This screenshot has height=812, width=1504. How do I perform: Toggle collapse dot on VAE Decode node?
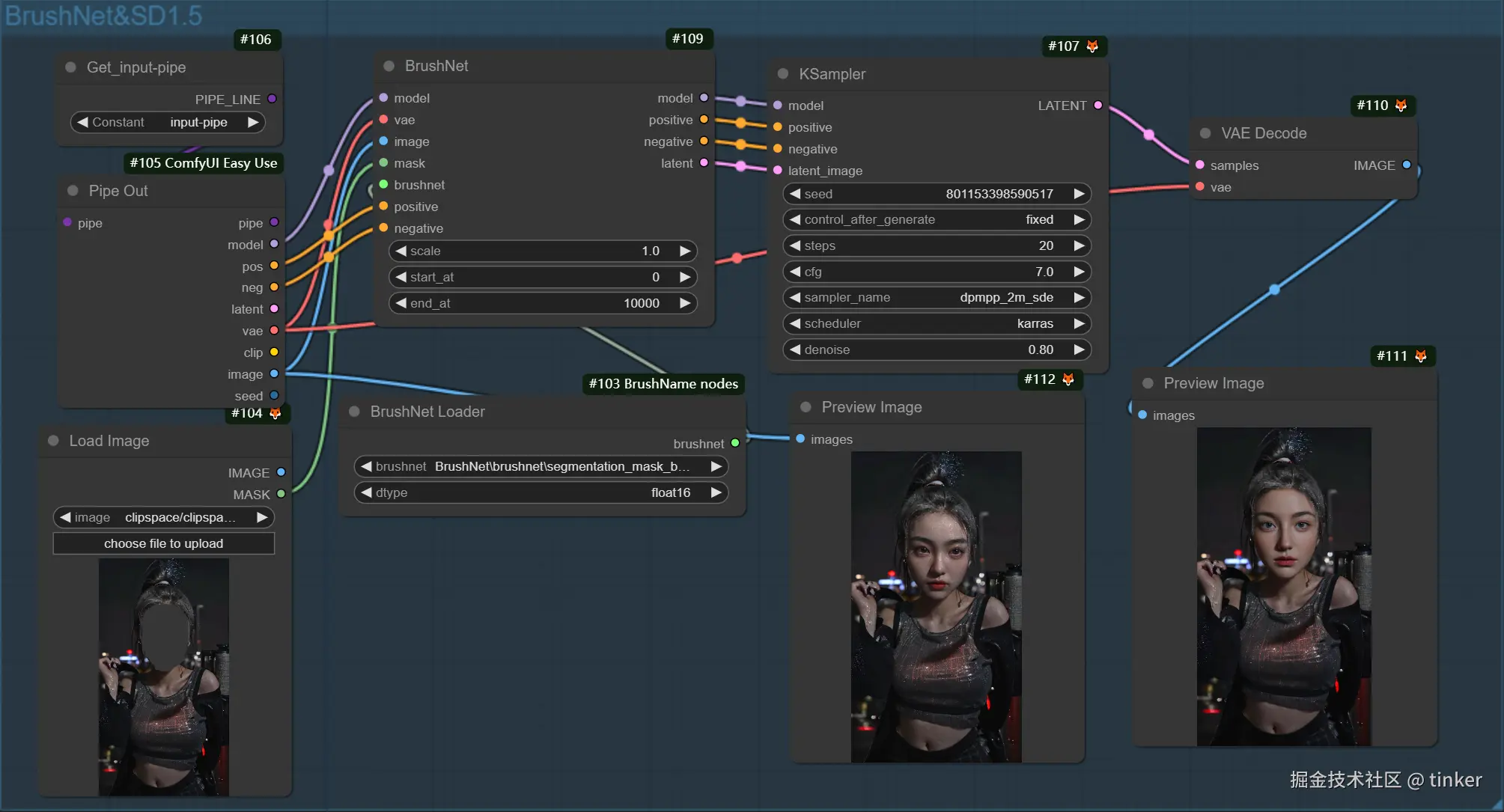(1205, 133)
